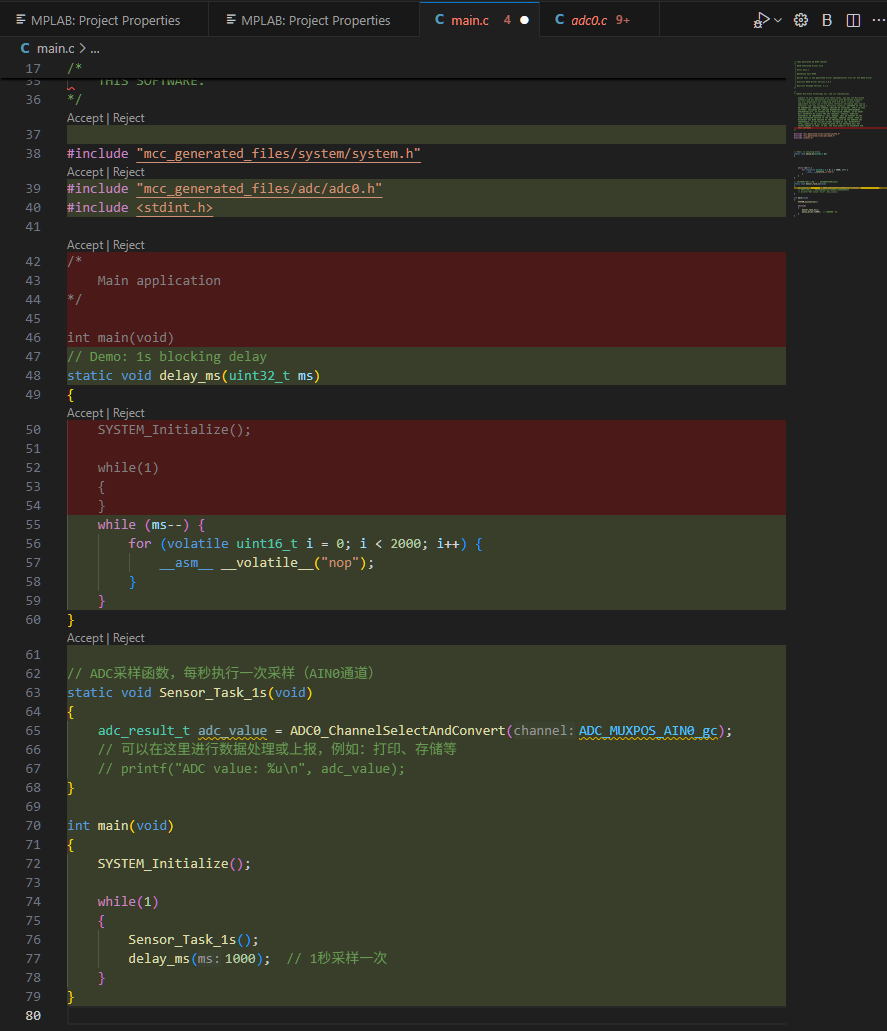Accept the change above line 61 Sensor_Task_1s block
Viewport: 887px width, 1031px height.
85,638
